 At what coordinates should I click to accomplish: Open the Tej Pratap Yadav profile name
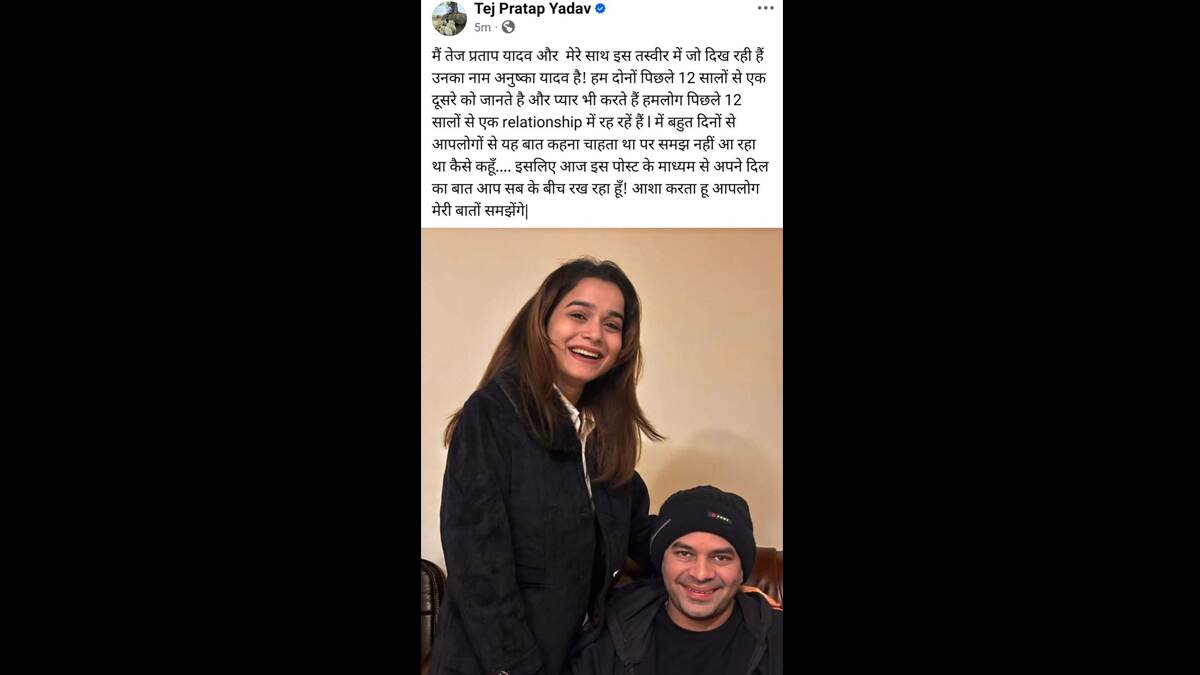[532, 9]
